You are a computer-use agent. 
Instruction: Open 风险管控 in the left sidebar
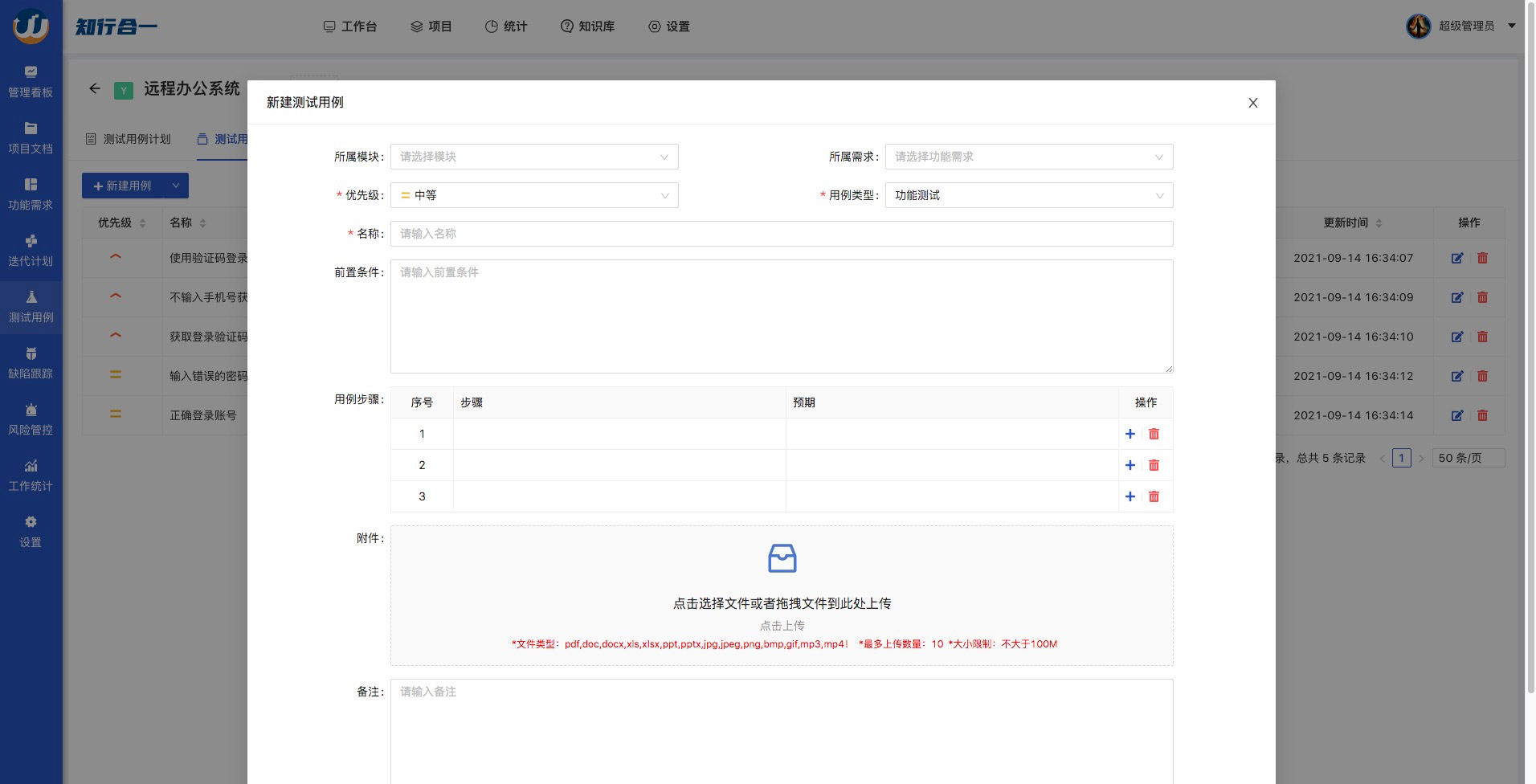tap(31, 419)
